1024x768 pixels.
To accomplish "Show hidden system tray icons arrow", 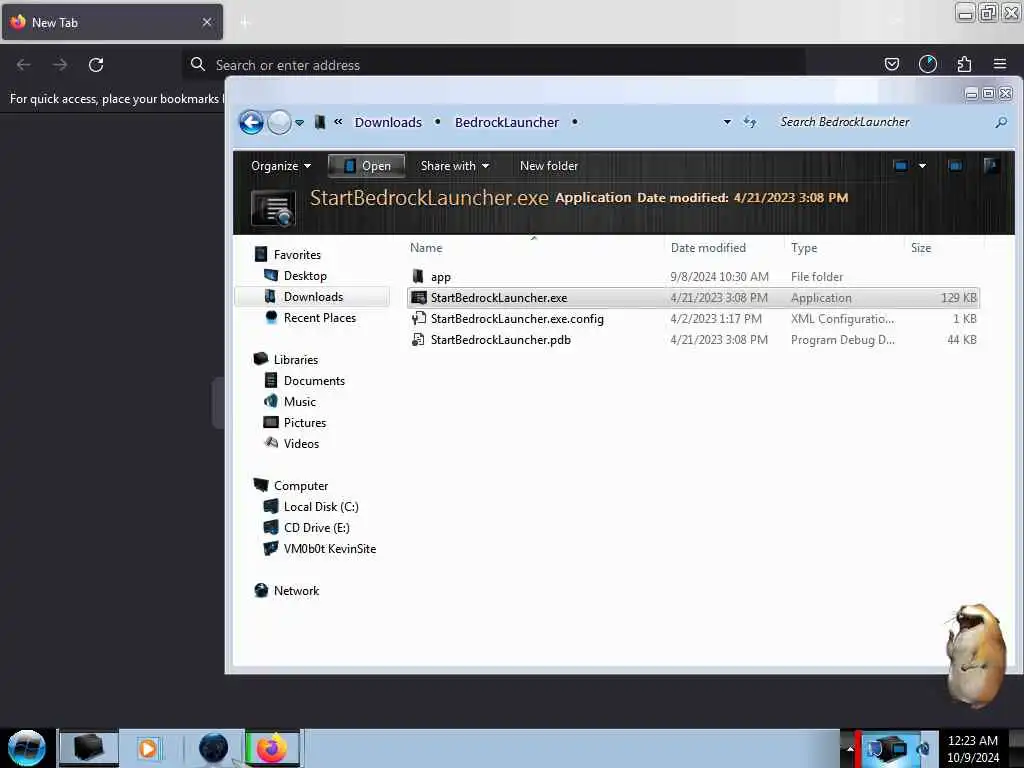I will point(850,748).
